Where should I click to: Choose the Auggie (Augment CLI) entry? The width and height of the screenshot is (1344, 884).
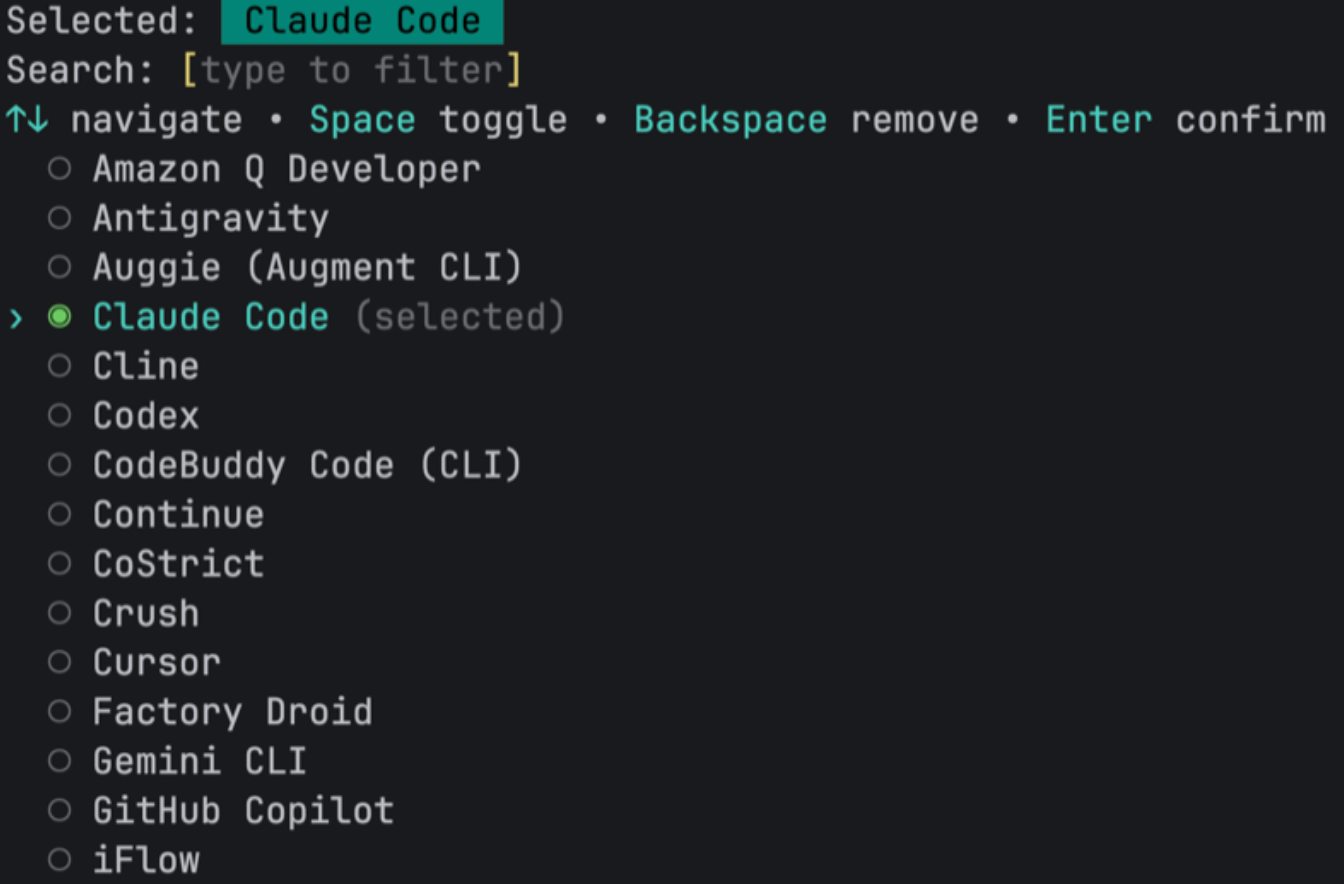coord(306,267)
